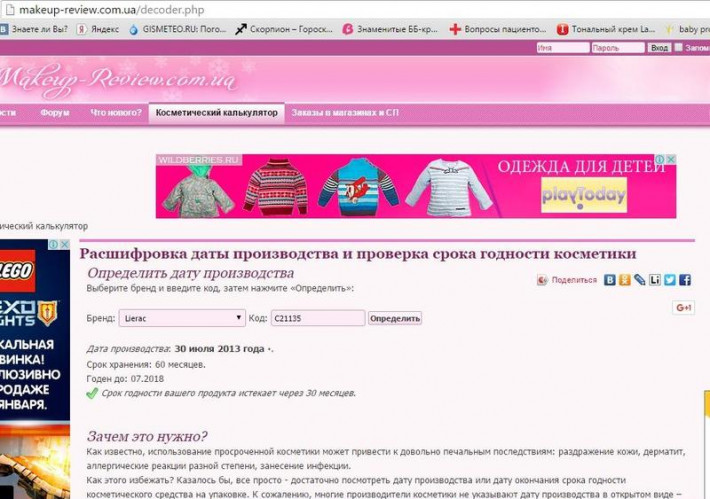Viewport: 710px width, 499px height.
Task: Share via LiveJournal pencil icon
Action: [640, 280]
